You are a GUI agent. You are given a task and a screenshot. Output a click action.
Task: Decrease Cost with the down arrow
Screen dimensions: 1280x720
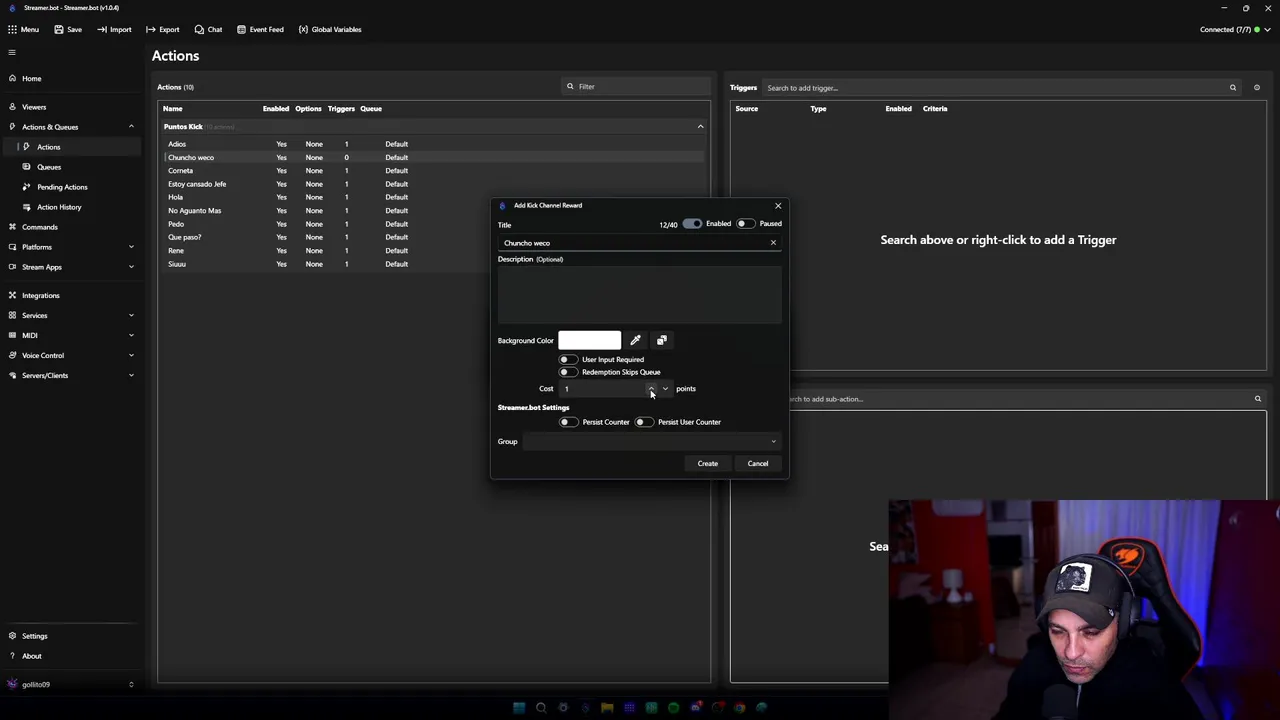(x=665, y=389)
